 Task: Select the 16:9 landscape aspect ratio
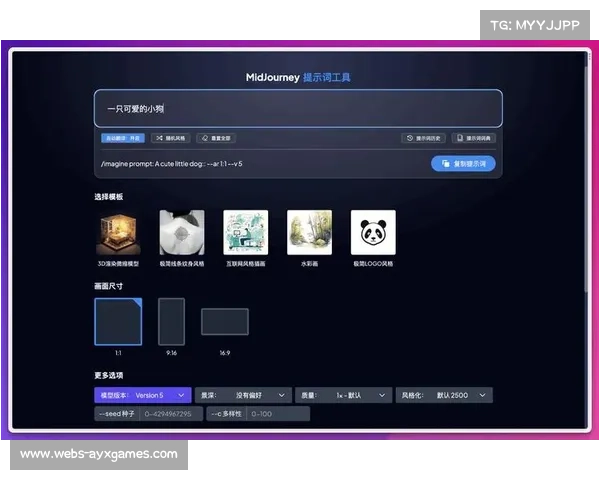click(x=224, y=321)
